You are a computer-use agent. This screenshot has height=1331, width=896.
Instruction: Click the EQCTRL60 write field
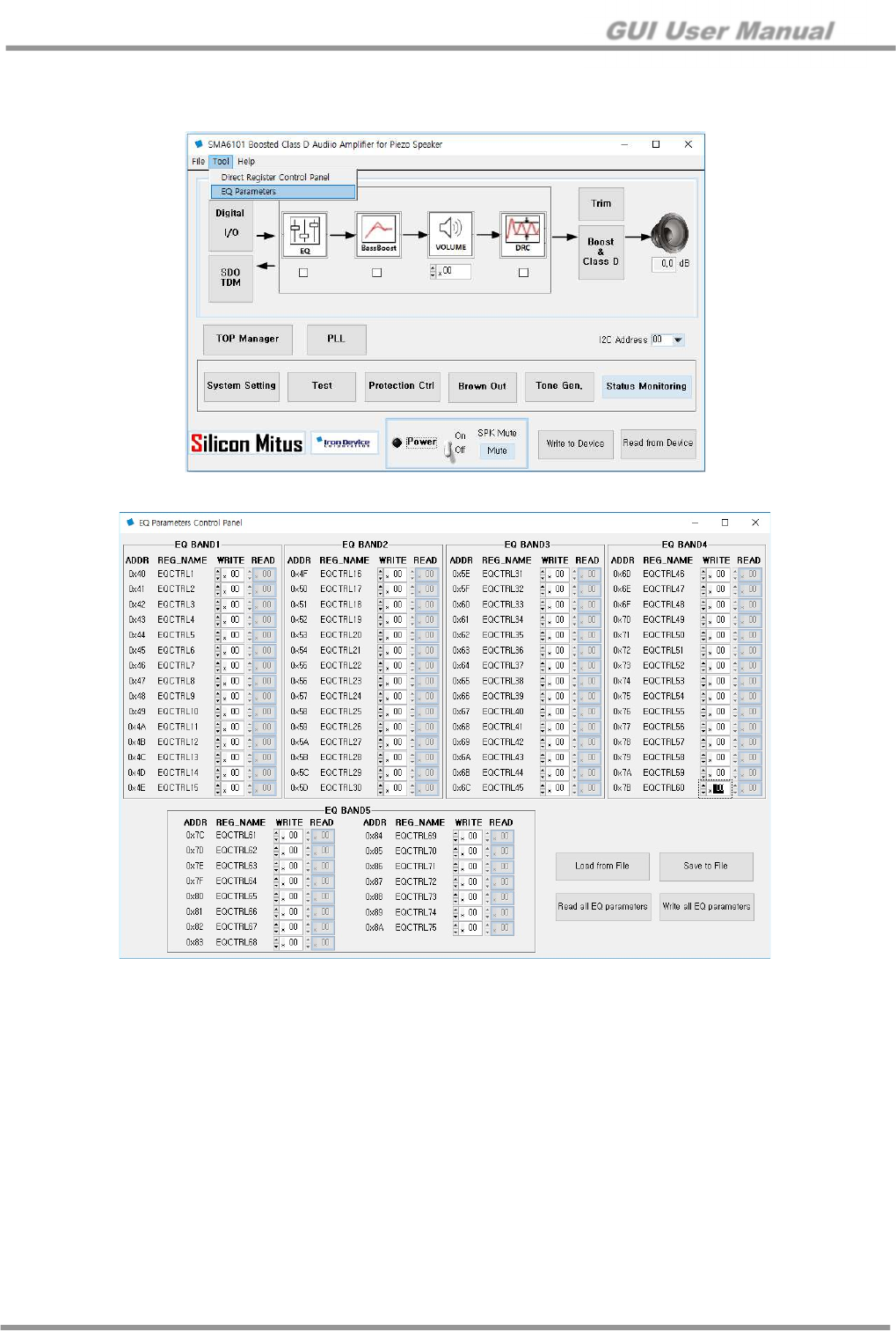(719, 788)
